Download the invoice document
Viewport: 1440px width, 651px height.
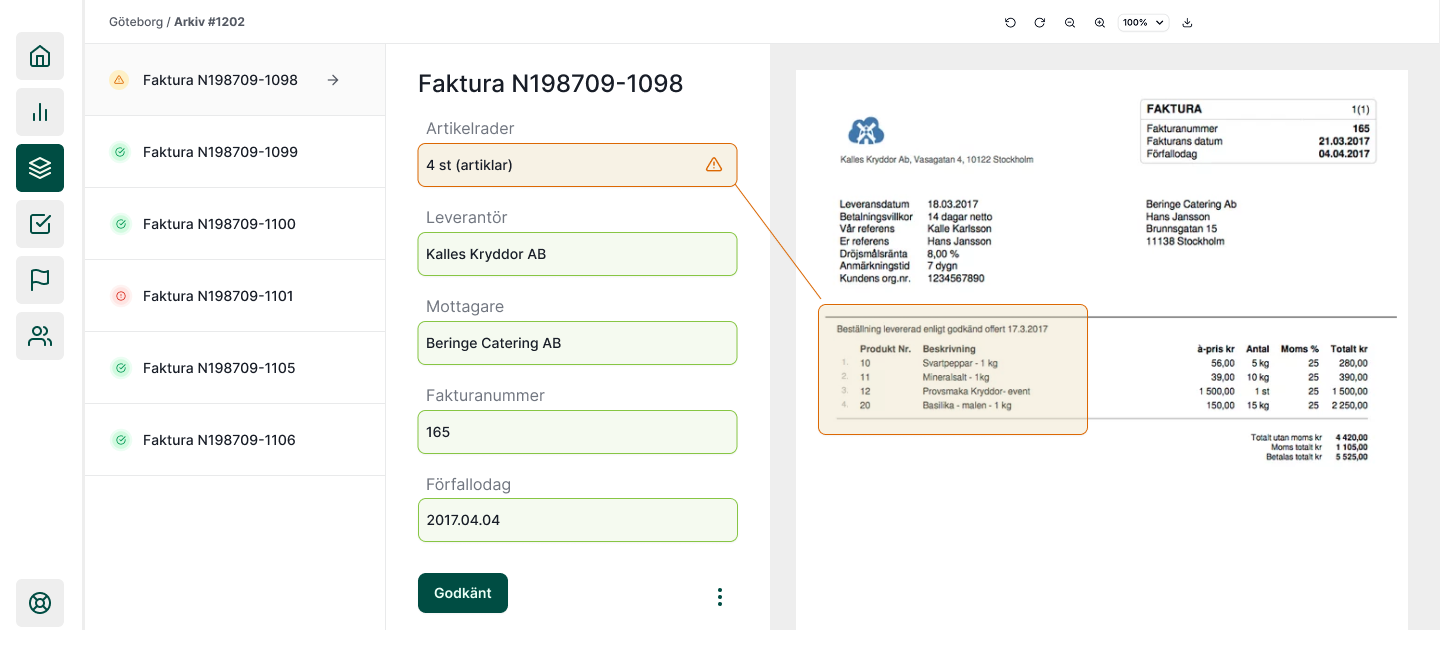1187,22
